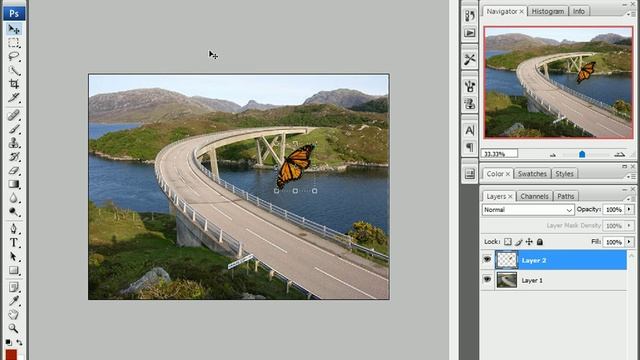
Task: Select the Eraser tool
Action: point(14,171)
